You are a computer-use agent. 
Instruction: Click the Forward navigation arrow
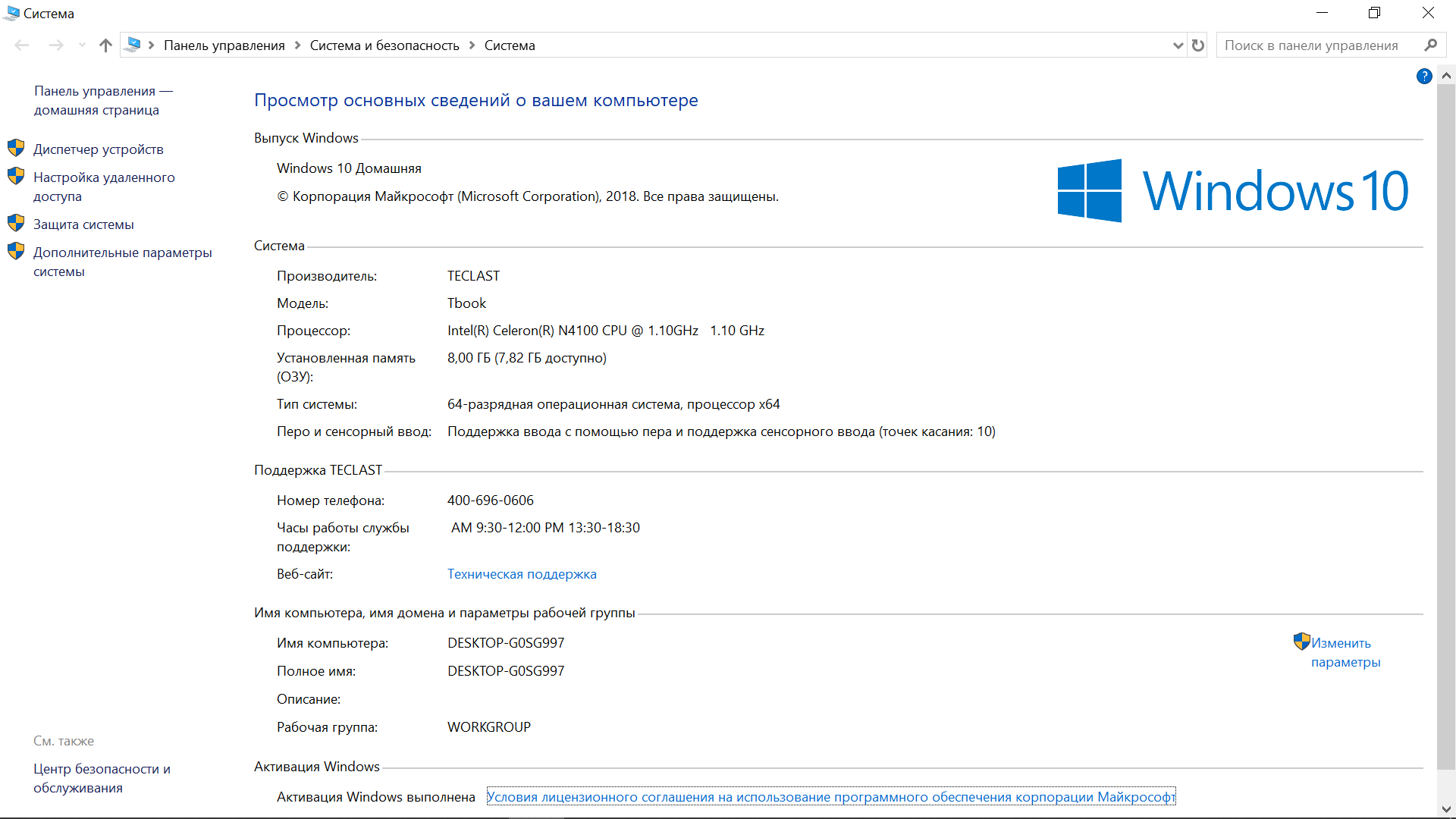[x=56, y=45]
